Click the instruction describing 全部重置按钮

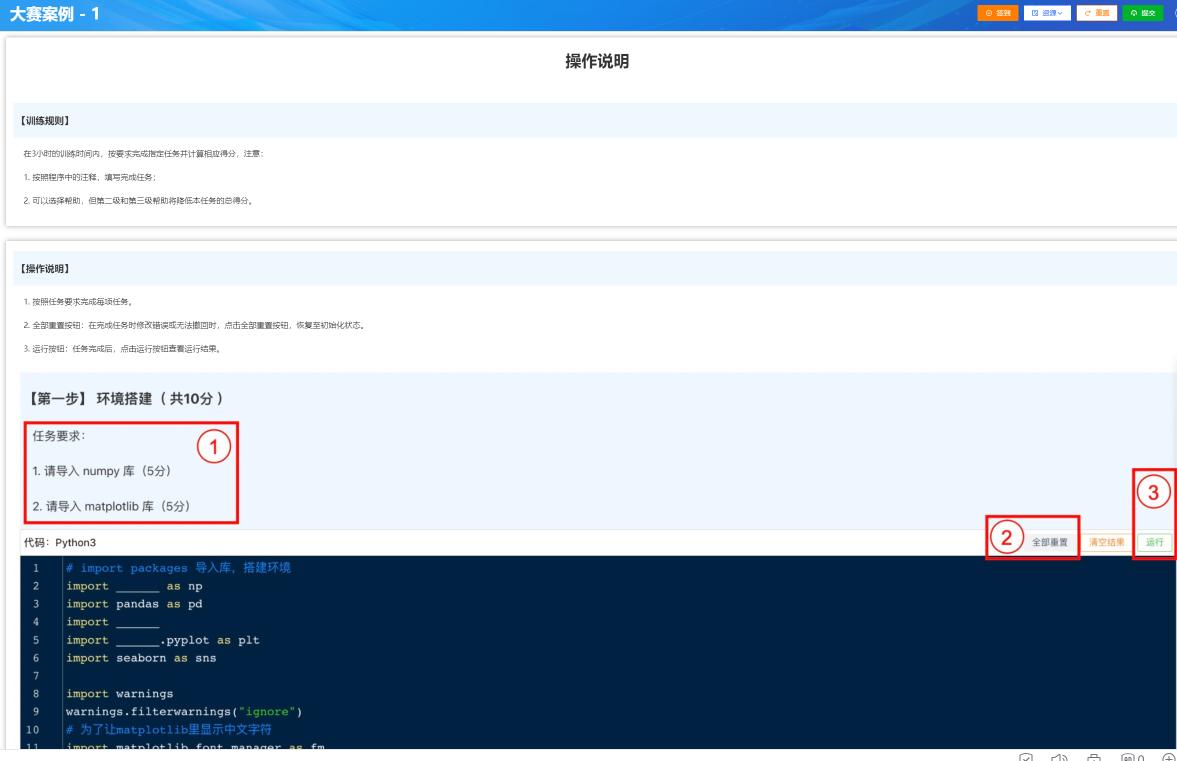[x=194, y=325]
